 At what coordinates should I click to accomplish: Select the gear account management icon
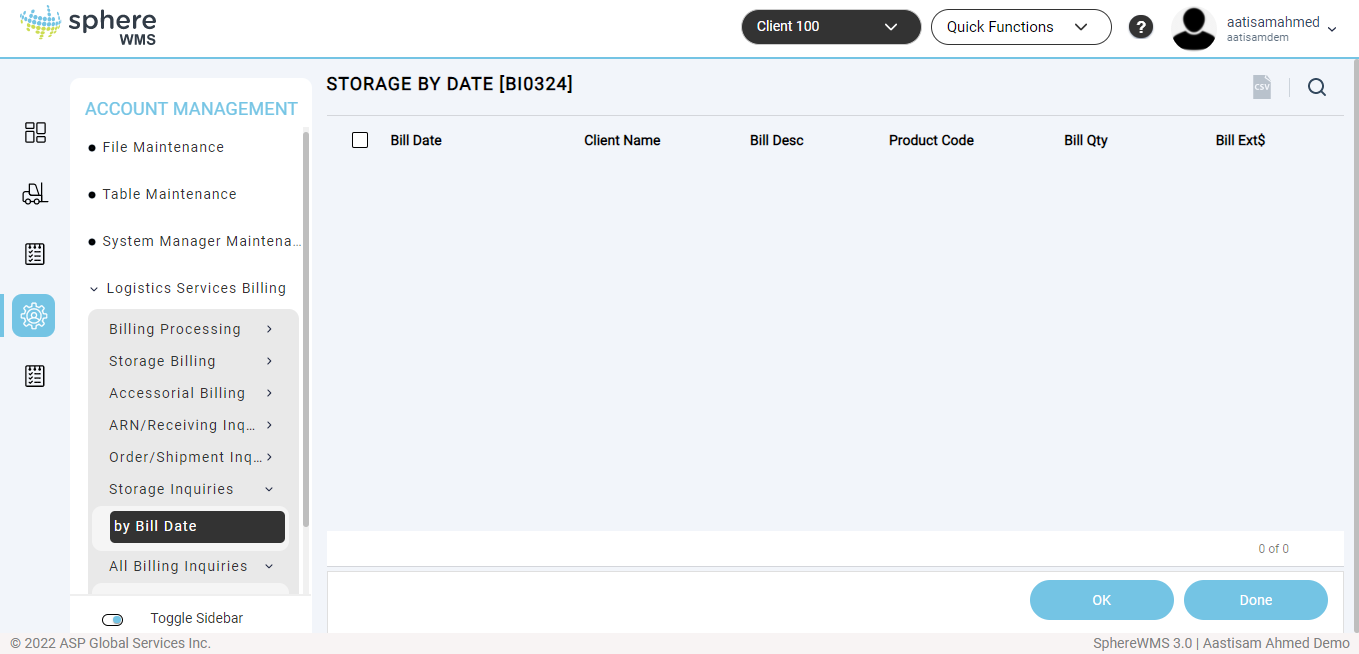[34, 315]
